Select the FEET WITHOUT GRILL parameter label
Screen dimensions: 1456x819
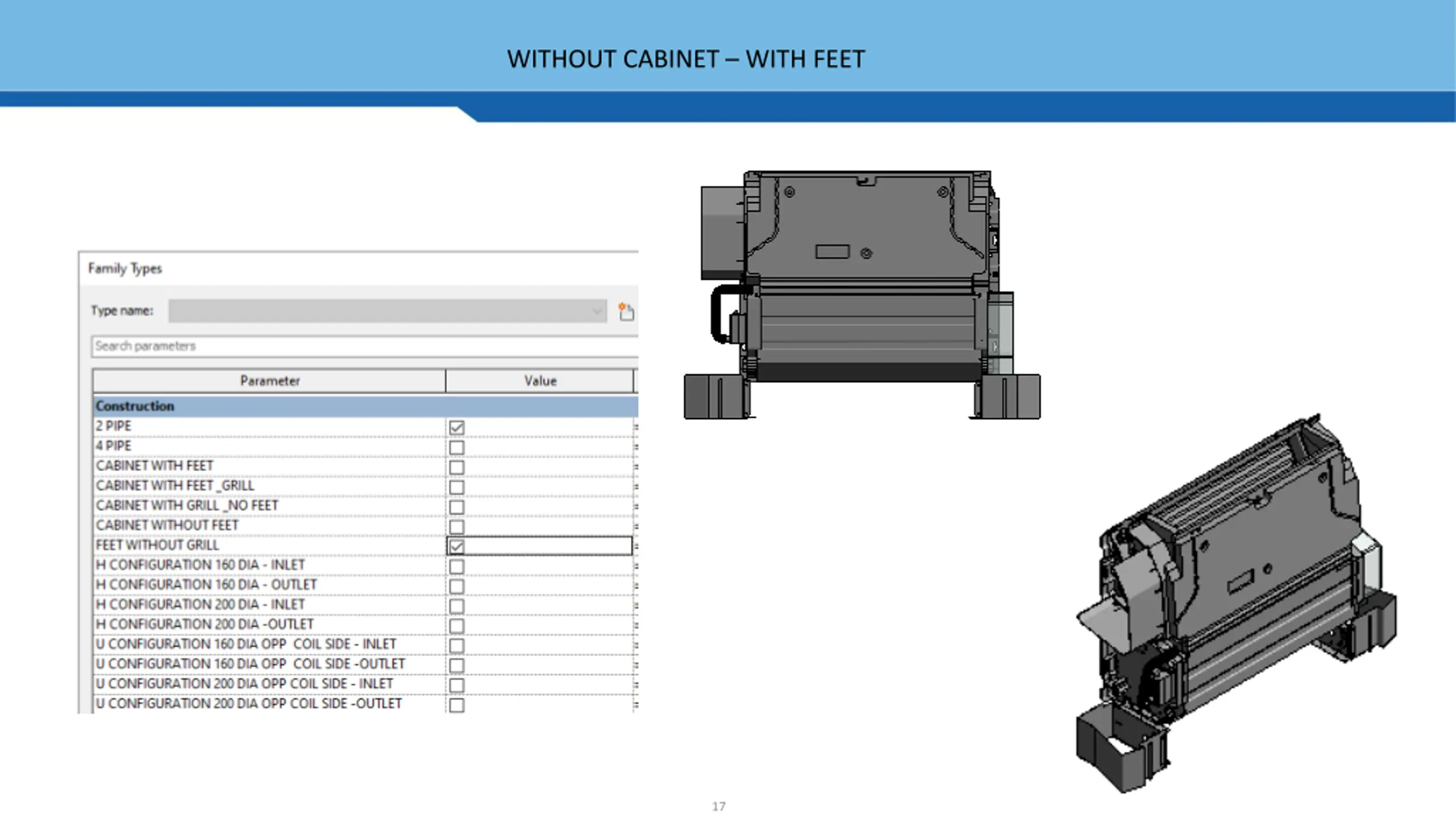[x=158, y=545]
